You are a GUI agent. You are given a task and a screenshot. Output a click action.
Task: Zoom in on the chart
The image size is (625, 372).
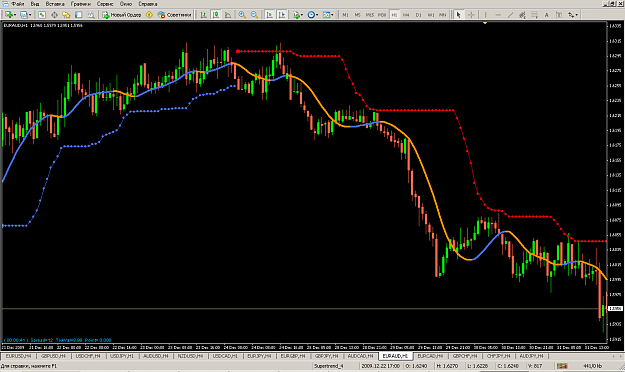(242, 15)
